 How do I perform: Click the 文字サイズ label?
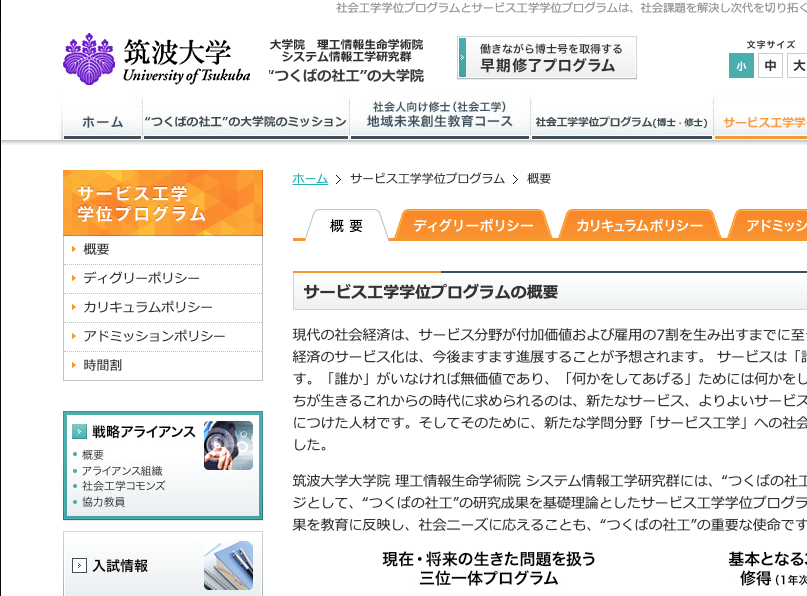[x=770, y=45]
